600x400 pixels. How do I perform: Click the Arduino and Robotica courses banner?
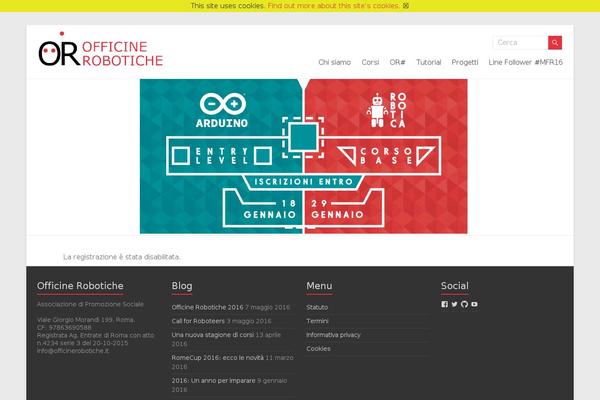[303, 156]
